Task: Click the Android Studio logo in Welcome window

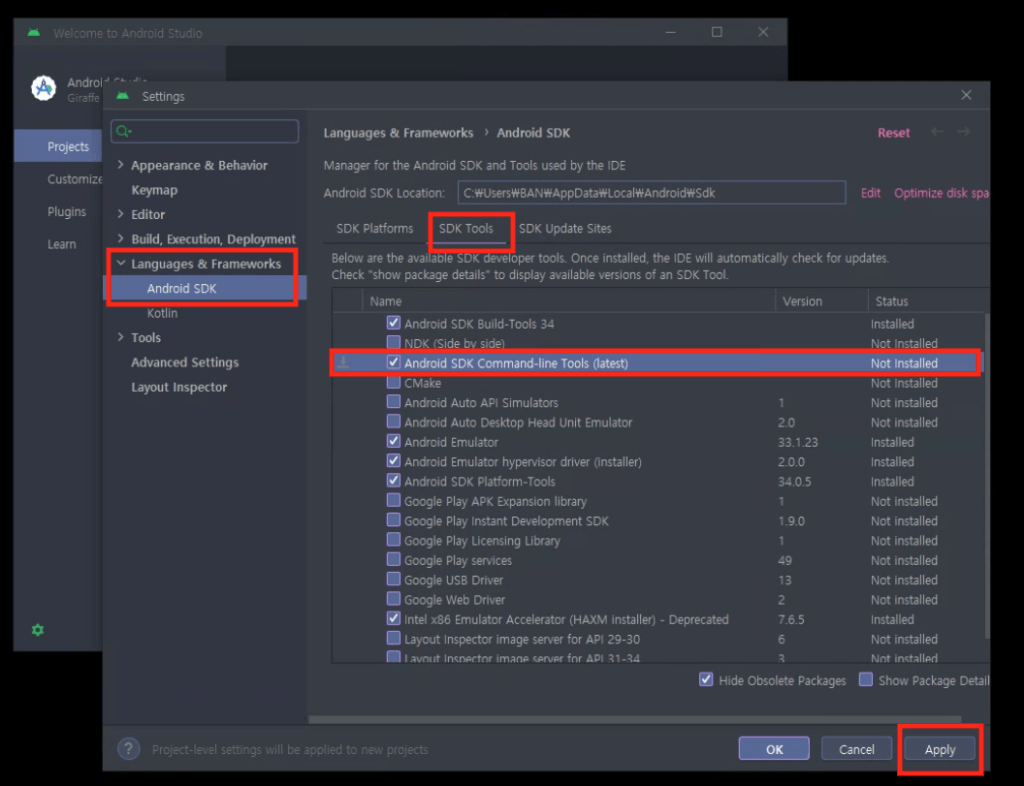Action: 44,87
